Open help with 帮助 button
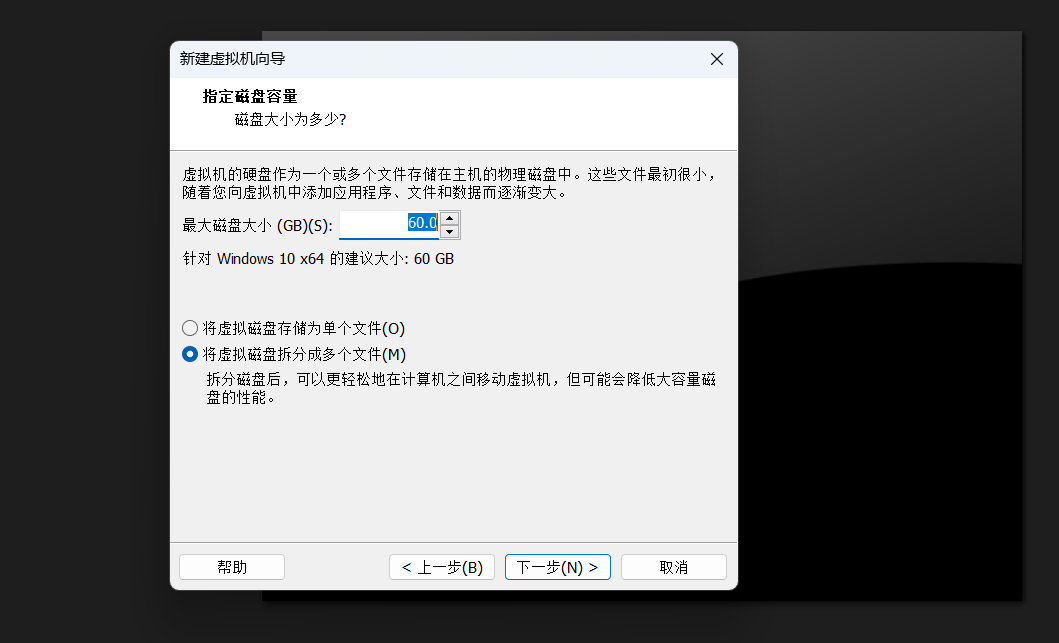 click(232, 567)
